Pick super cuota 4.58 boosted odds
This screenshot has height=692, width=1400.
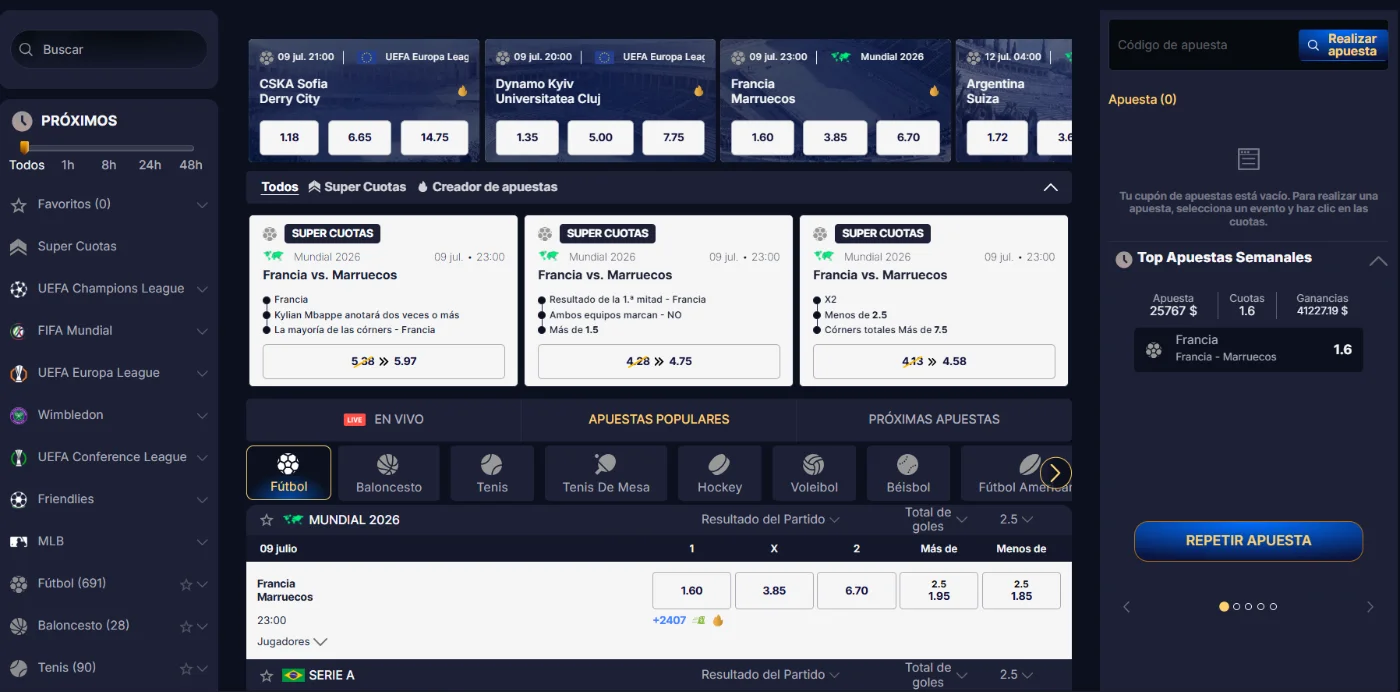(x=934, y=362)
